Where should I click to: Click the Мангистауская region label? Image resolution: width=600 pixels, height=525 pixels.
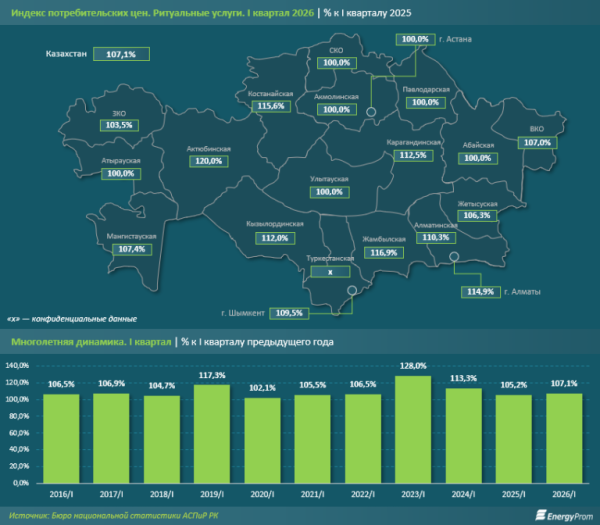pos(132,236)
